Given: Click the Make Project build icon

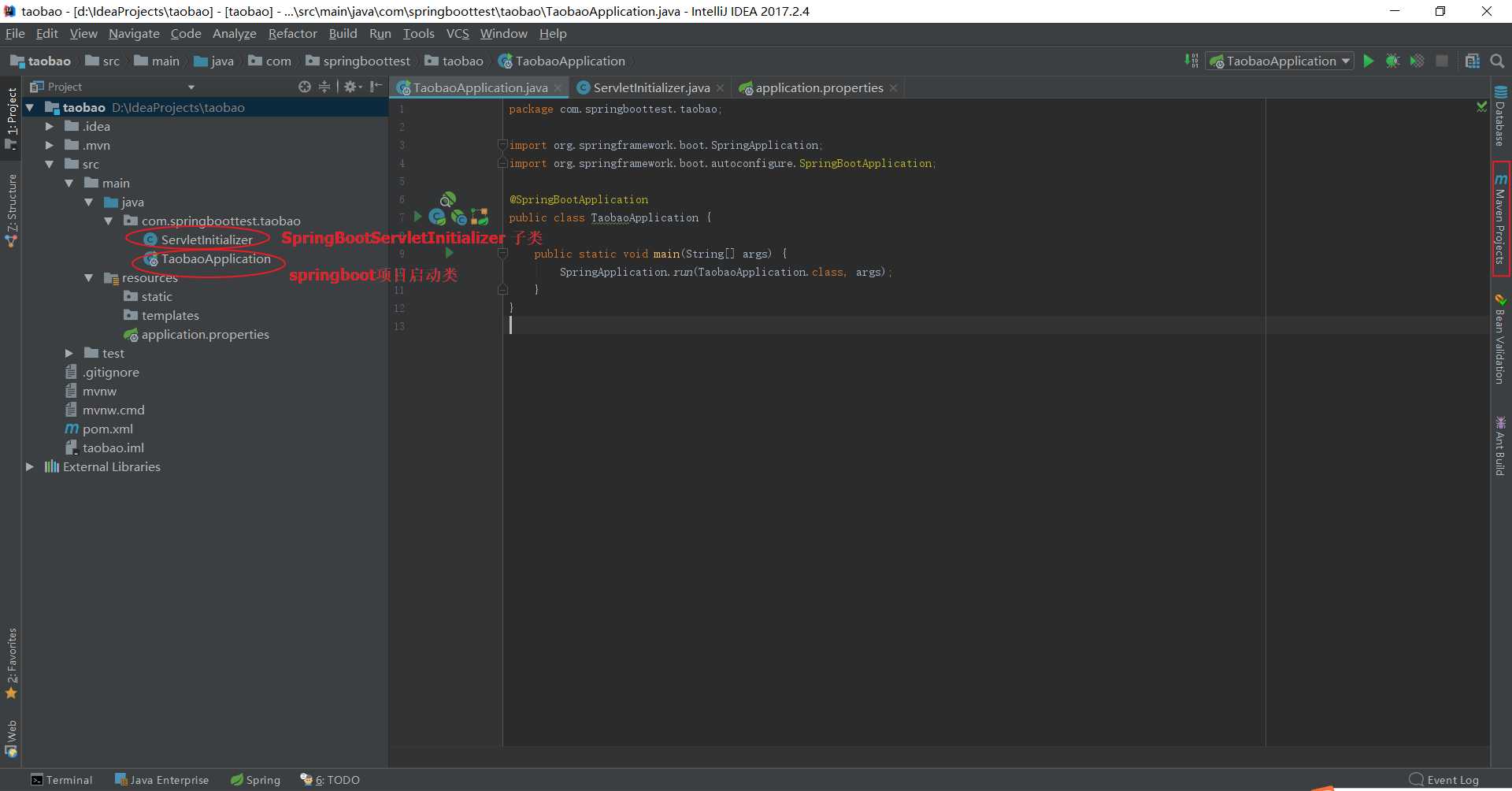Looking at the screenshot, I should (1191, 61).
